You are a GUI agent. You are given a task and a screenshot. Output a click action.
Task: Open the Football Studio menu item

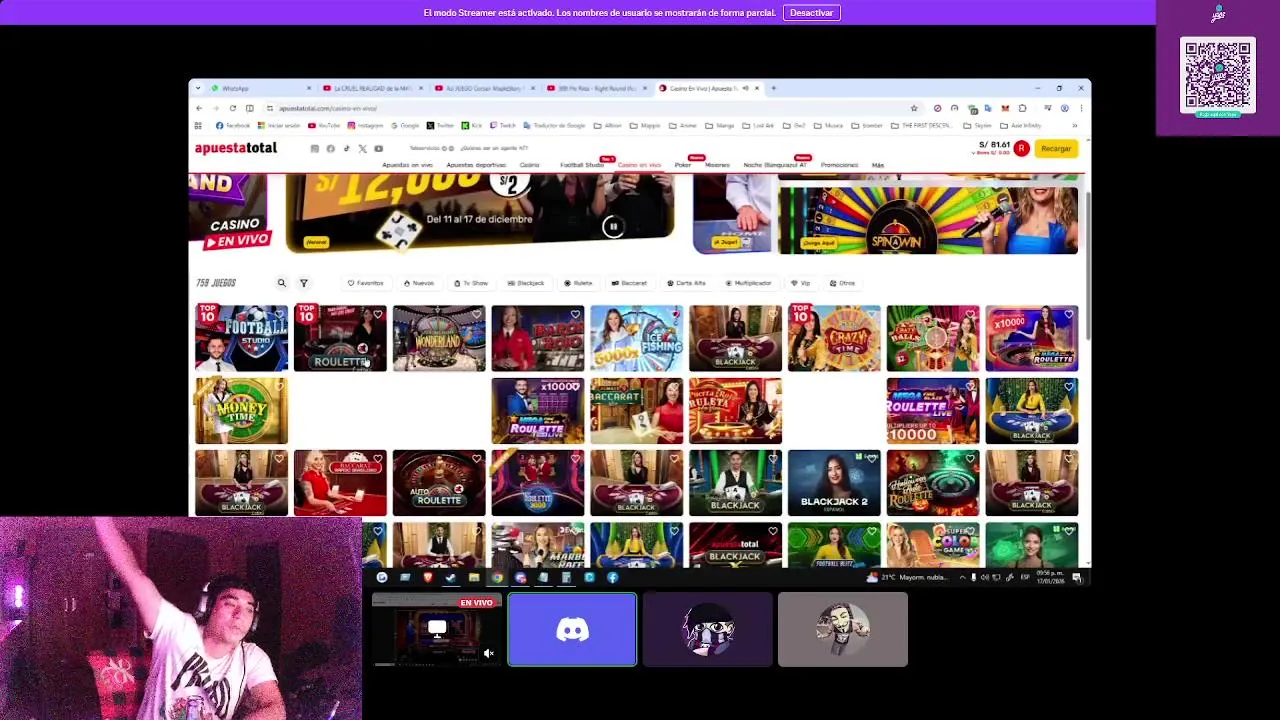(x=582, y=165)
